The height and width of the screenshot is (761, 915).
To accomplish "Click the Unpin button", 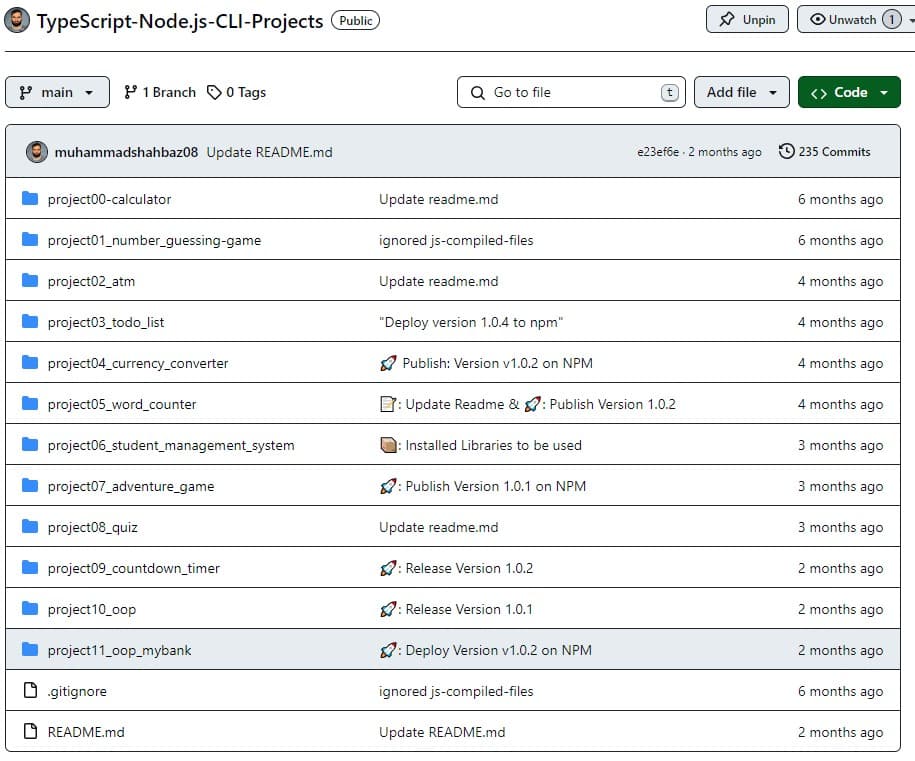I will [x=748, y=19].
